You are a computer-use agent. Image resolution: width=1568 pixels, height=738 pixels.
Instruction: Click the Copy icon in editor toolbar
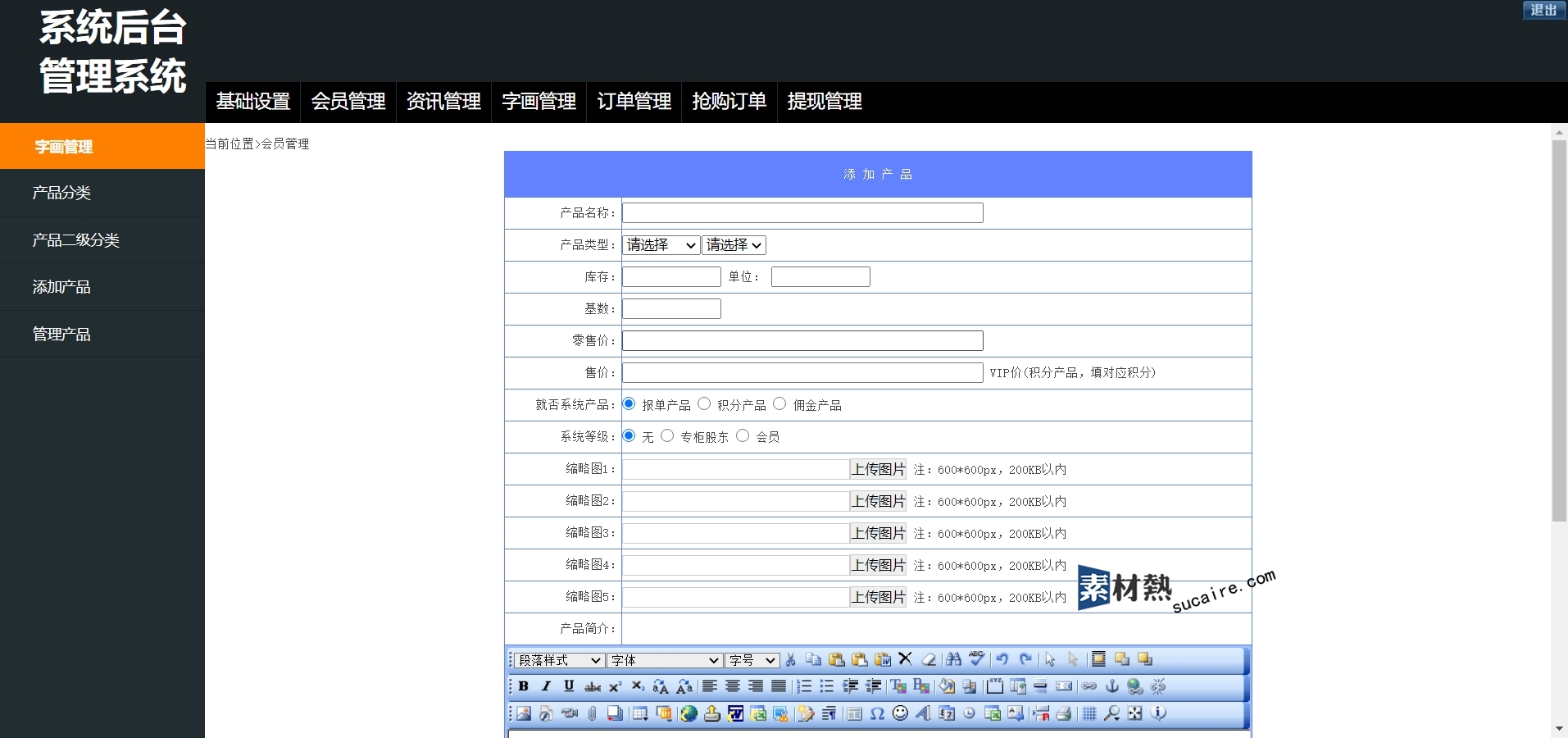[x=814, y=659]
